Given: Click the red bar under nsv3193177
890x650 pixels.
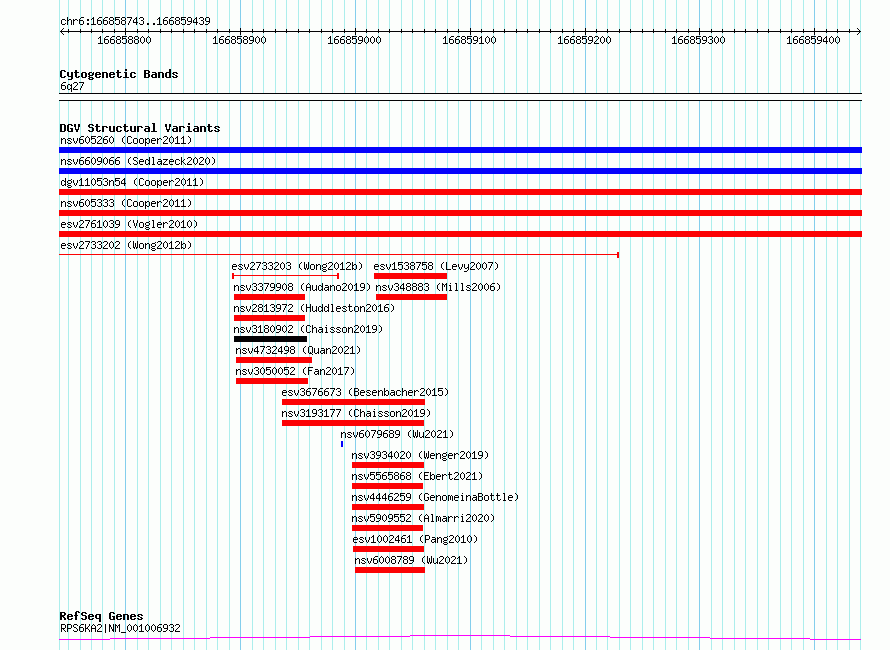Looking at the screenshot, I should coord(353,423).
